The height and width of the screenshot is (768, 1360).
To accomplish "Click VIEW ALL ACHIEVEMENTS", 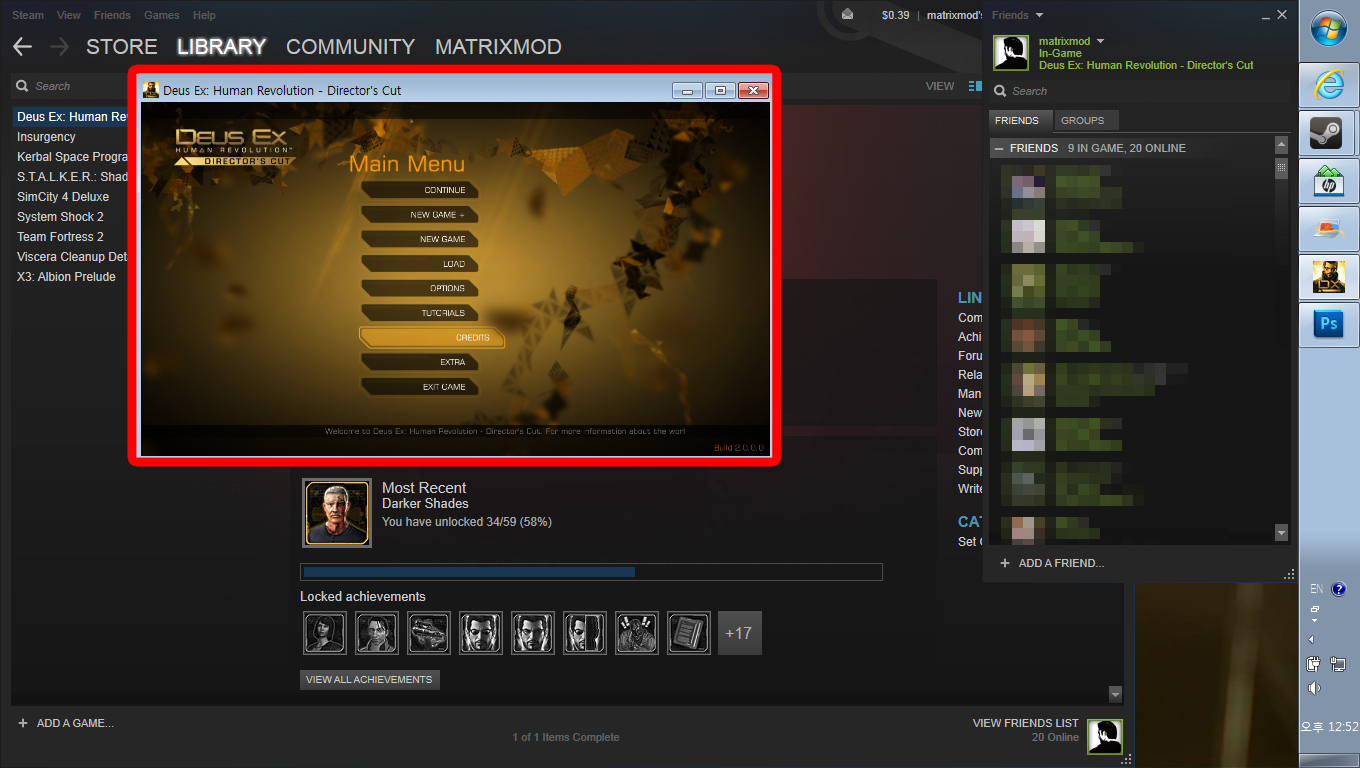I will [369, 680].
